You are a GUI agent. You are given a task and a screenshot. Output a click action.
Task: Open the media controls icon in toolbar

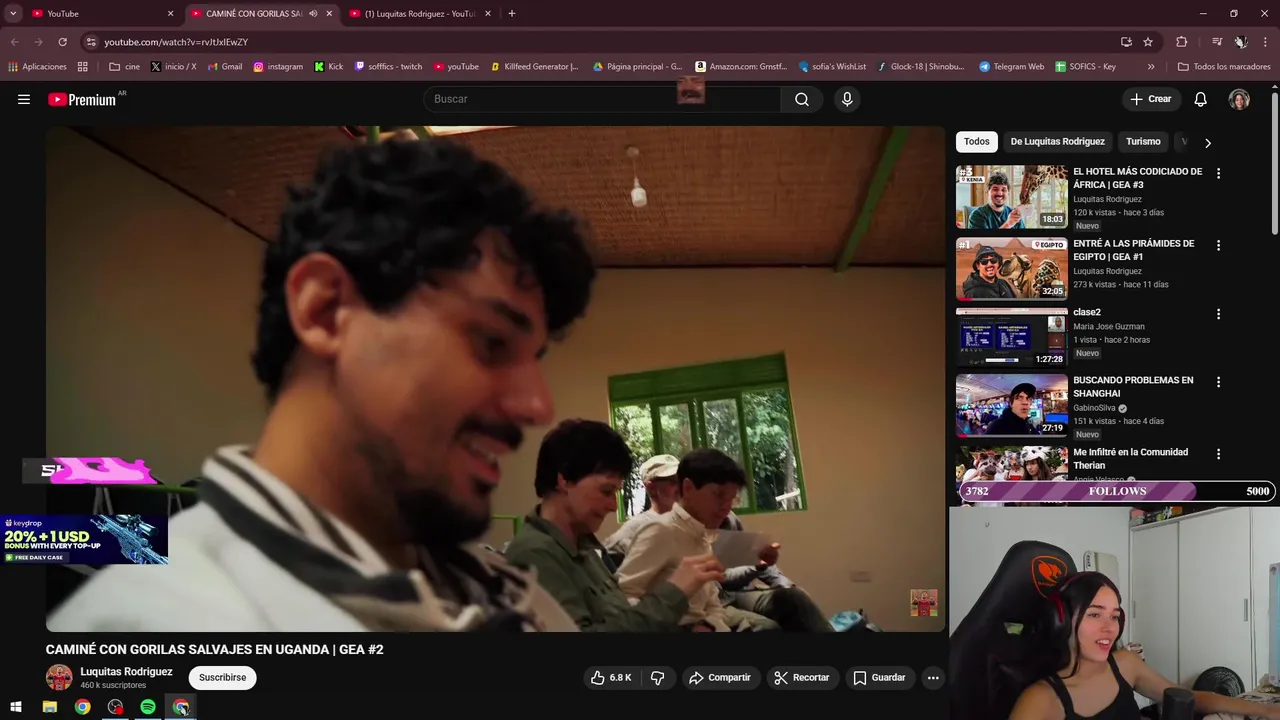[1217, 42]
